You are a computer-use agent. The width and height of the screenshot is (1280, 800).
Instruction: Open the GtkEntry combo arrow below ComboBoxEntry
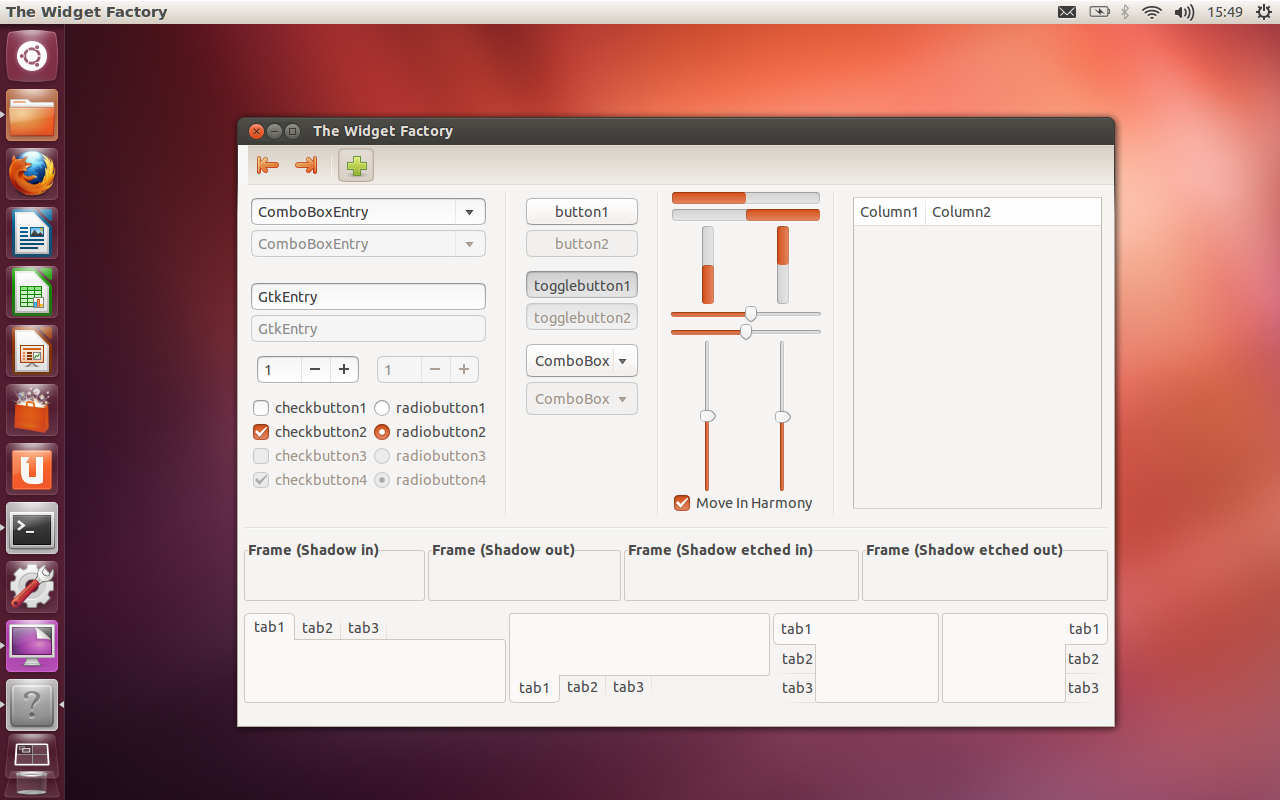[x=469, y=243]
